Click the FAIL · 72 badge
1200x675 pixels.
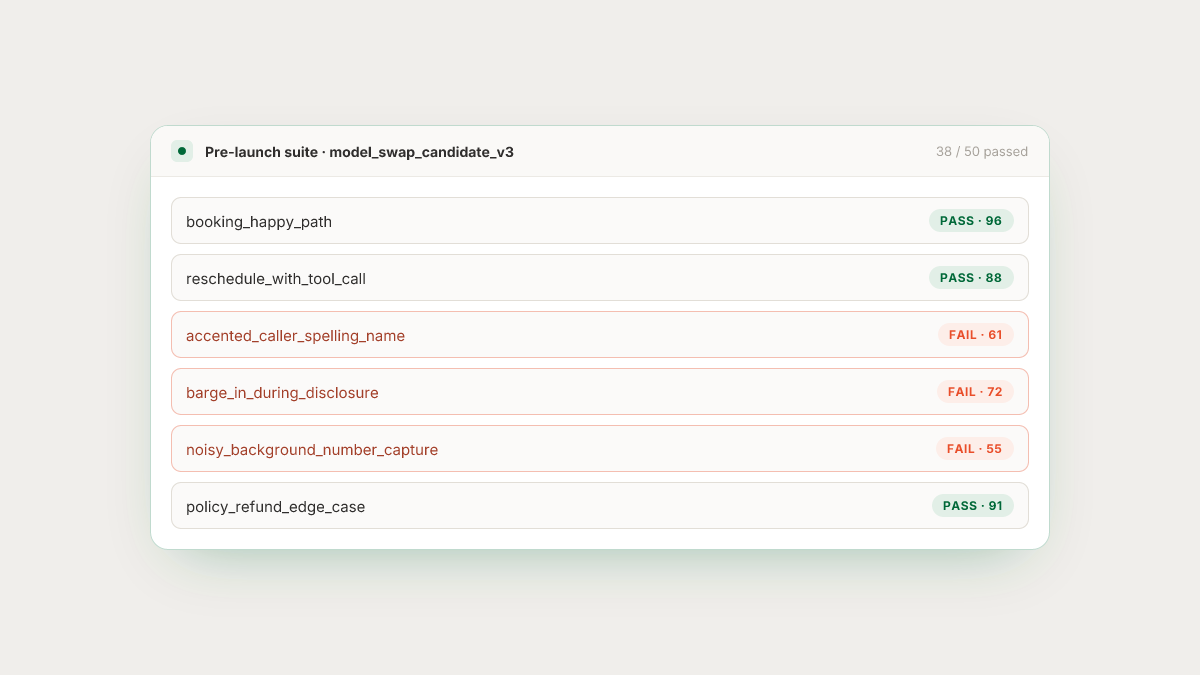point(975,392)
